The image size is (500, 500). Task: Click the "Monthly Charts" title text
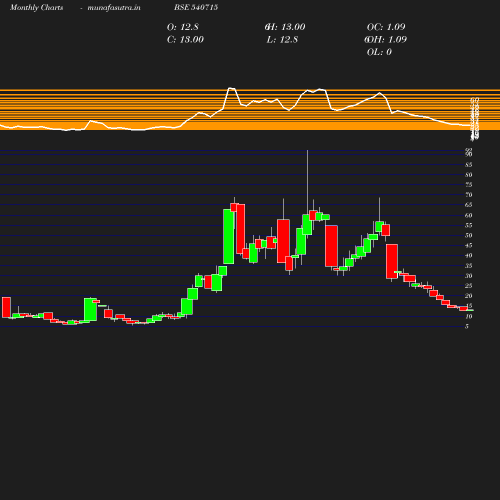(37, 7)
